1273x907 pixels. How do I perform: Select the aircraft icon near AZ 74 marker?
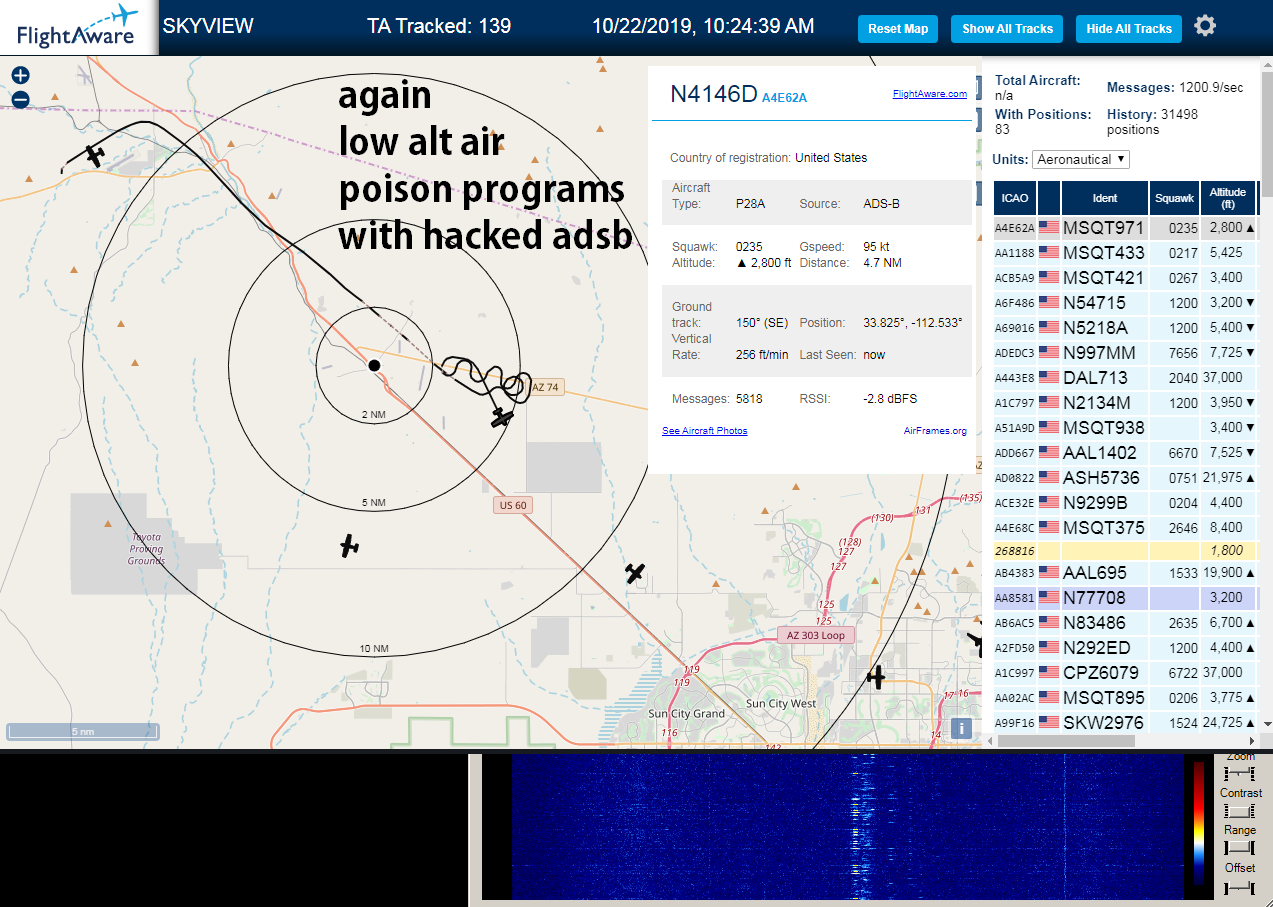point(503,416)
